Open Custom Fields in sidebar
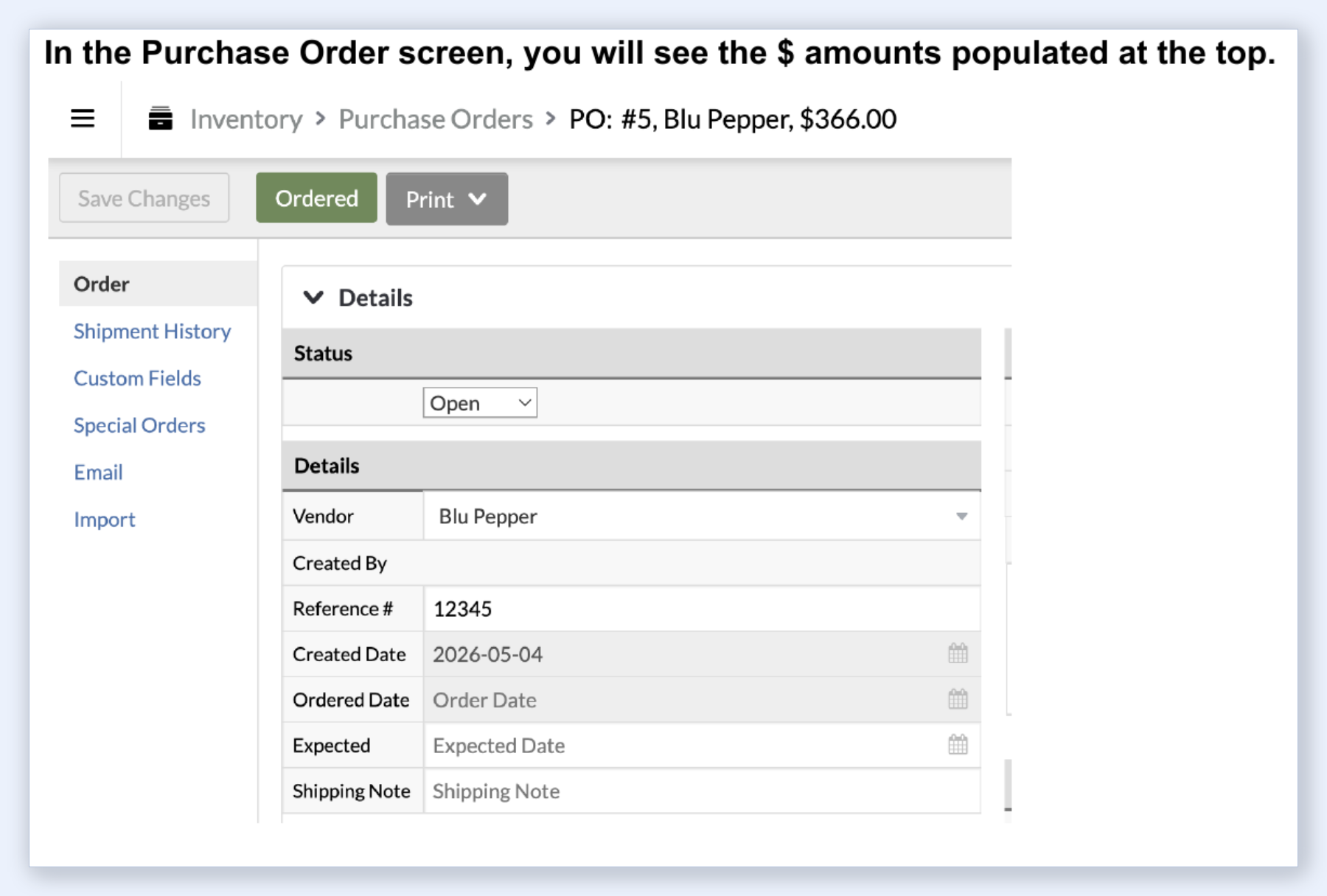The image size is (1327, 896). [x=137, y=379]
